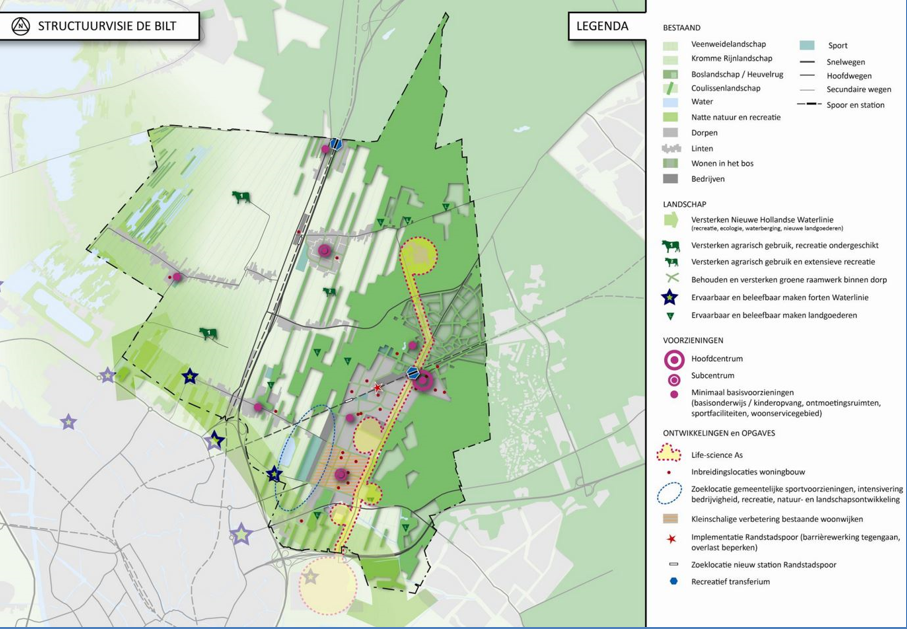Viewport: 907px width, 629px height.
Task: Click the VOORZIENINGEN section heading
Action: pos(693,341)
